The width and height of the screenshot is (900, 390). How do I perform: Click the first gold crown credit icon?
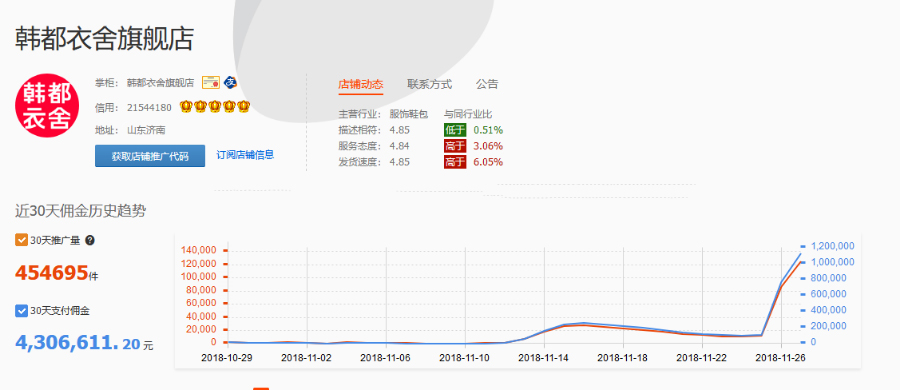point(185,106)
